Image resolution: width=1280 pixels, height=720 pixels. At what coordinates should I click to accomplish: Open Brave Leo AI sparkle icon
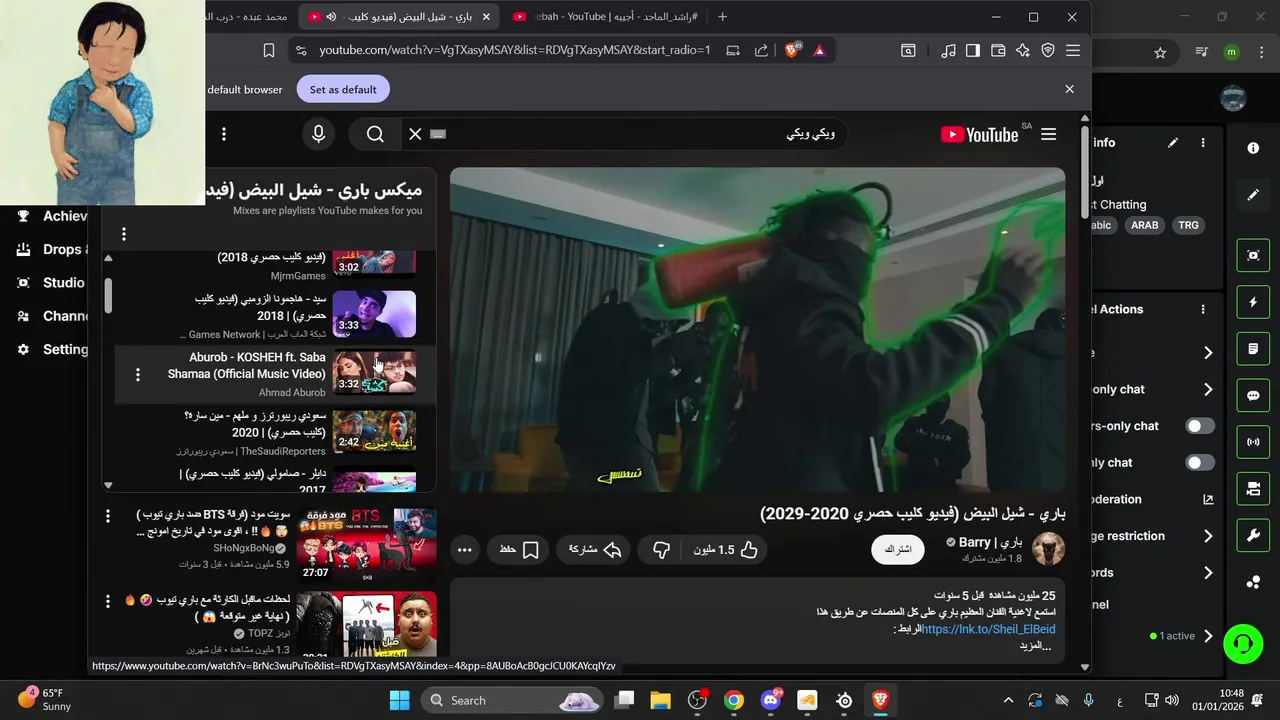pyautogui.click(x=1023, y=50)
